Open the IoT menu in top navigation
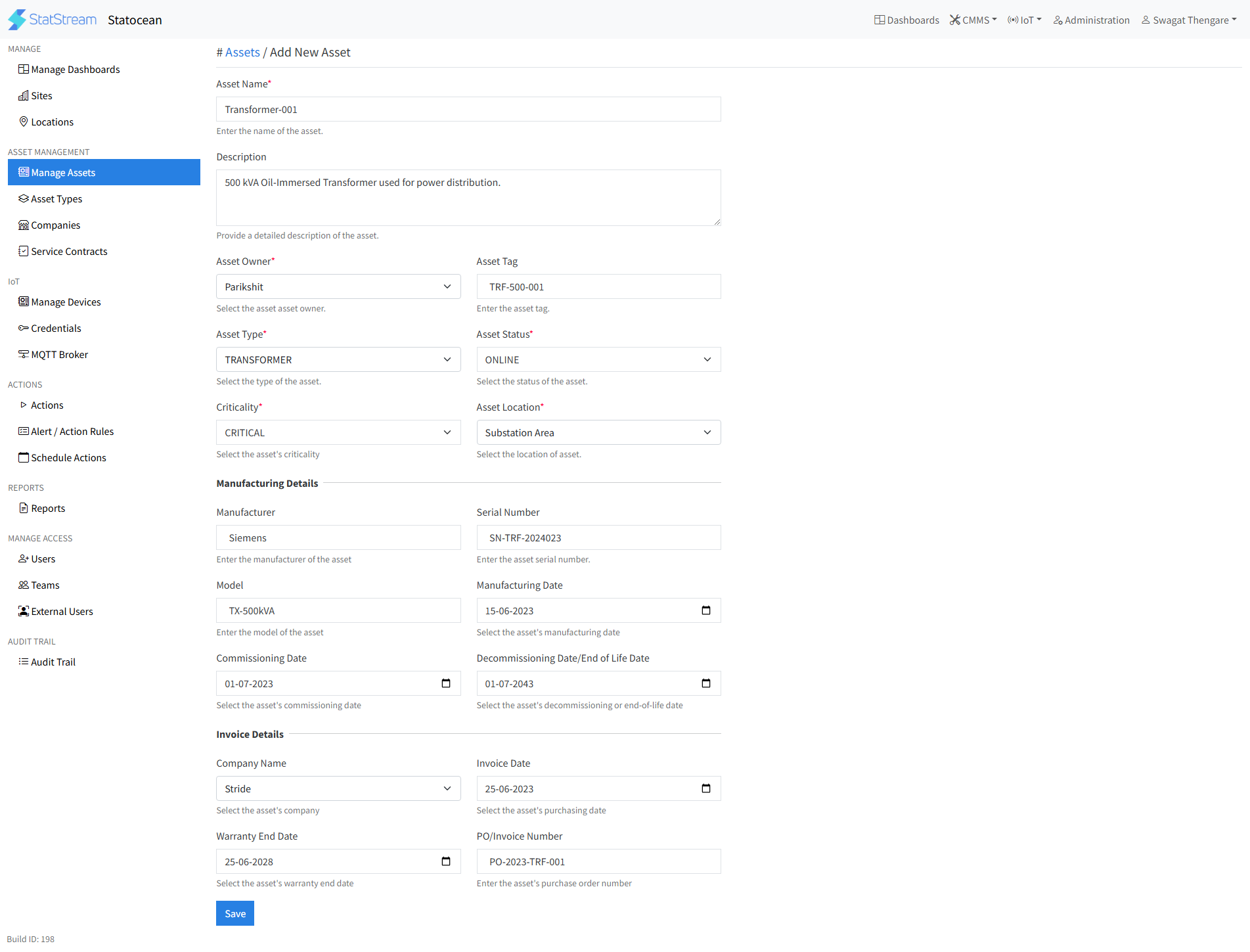 tap(1024, 20)
